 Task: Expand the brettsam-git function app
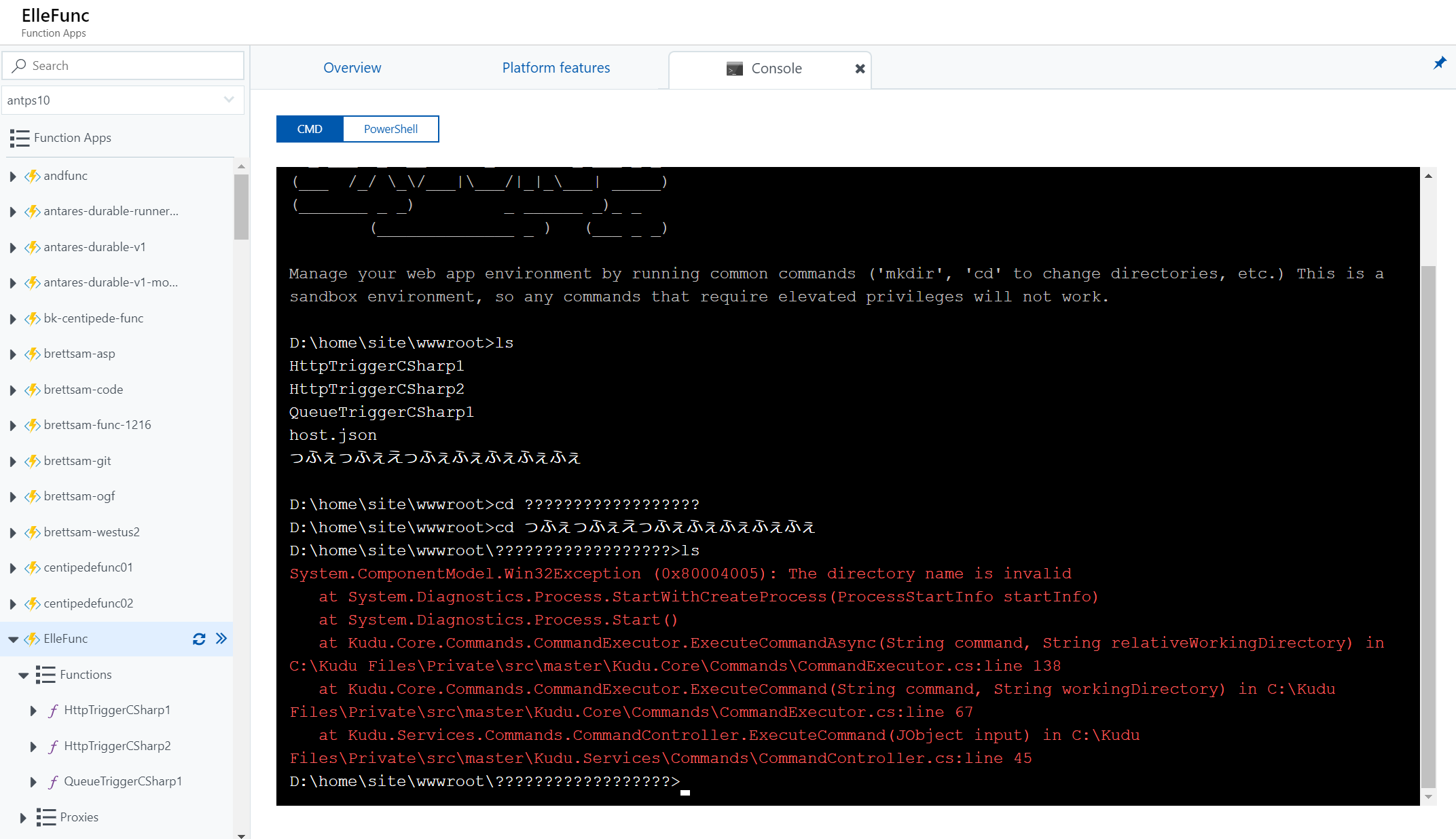click(x=12, y=461)
